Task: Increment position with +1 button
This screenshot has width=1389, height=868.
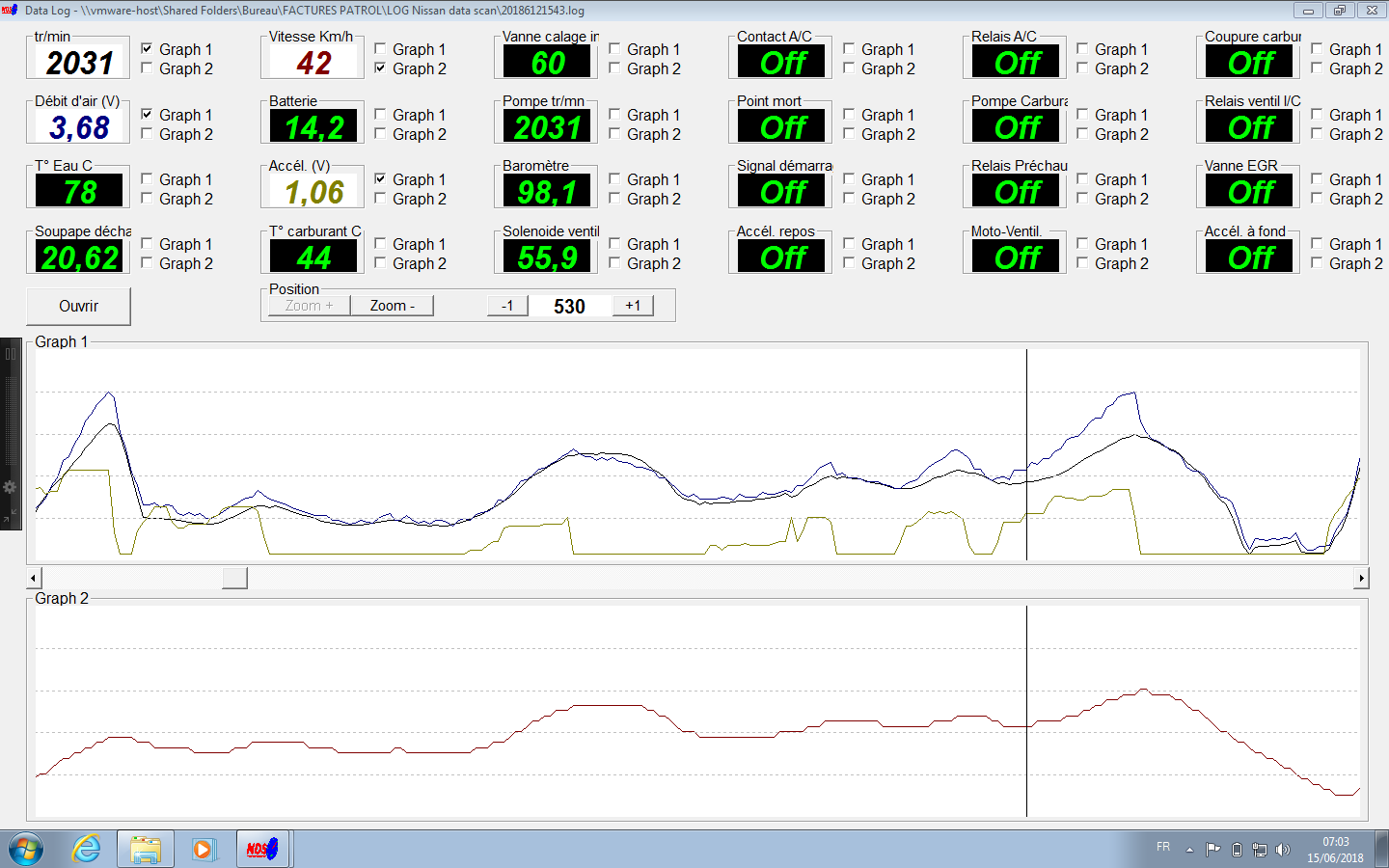Action: tap(633, 306)
